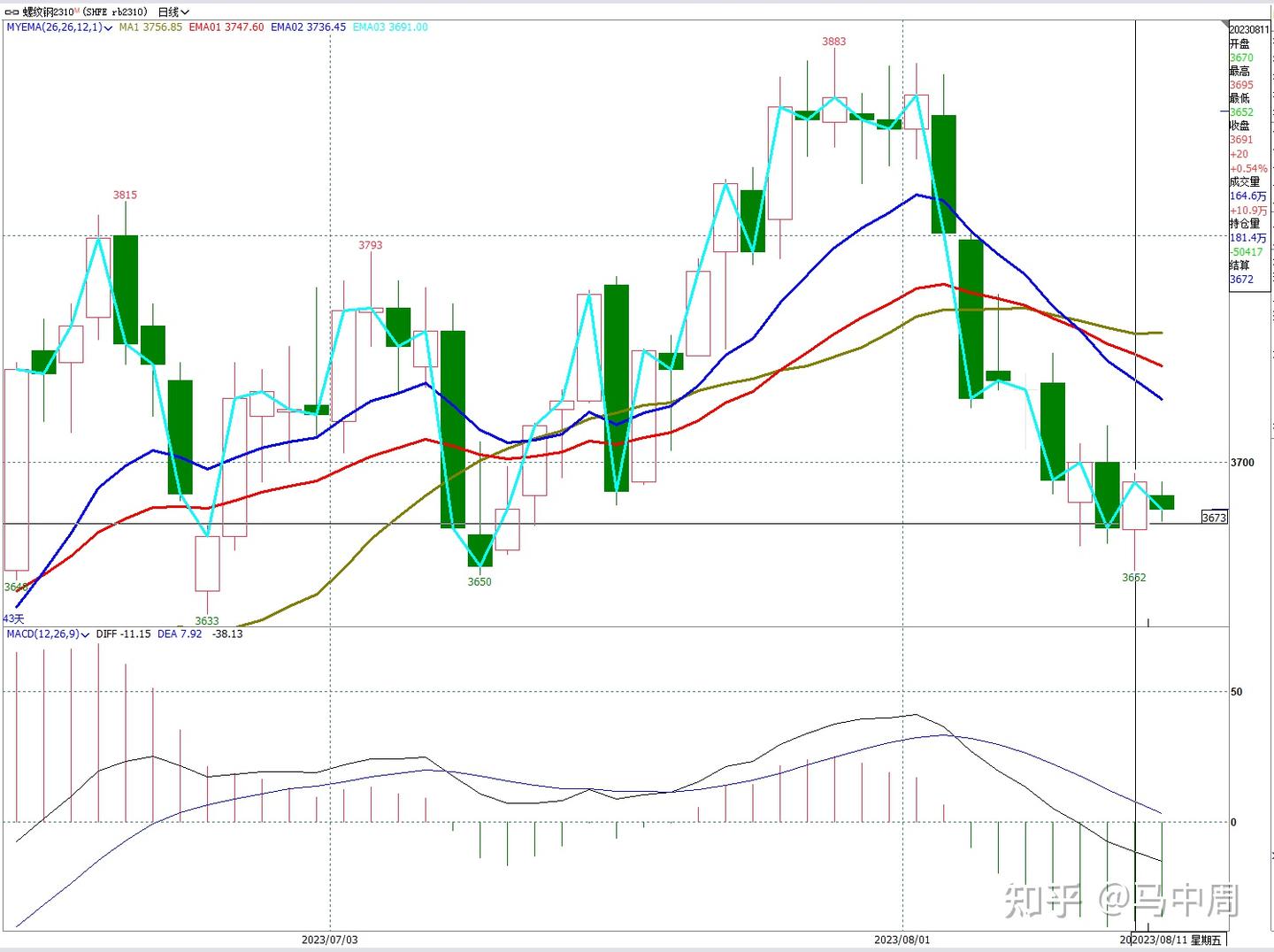
Task: Select the EMA02 3736.45 legend label
Action: tap(308, 27)
